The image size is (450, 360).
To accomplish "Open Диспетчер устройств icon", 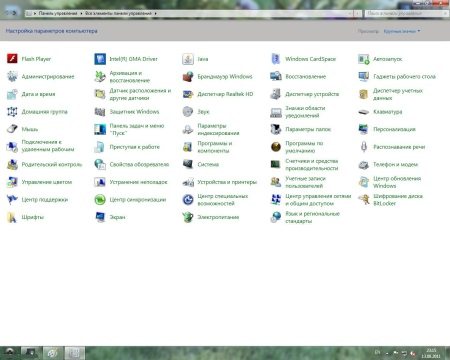I will [276, 94].
